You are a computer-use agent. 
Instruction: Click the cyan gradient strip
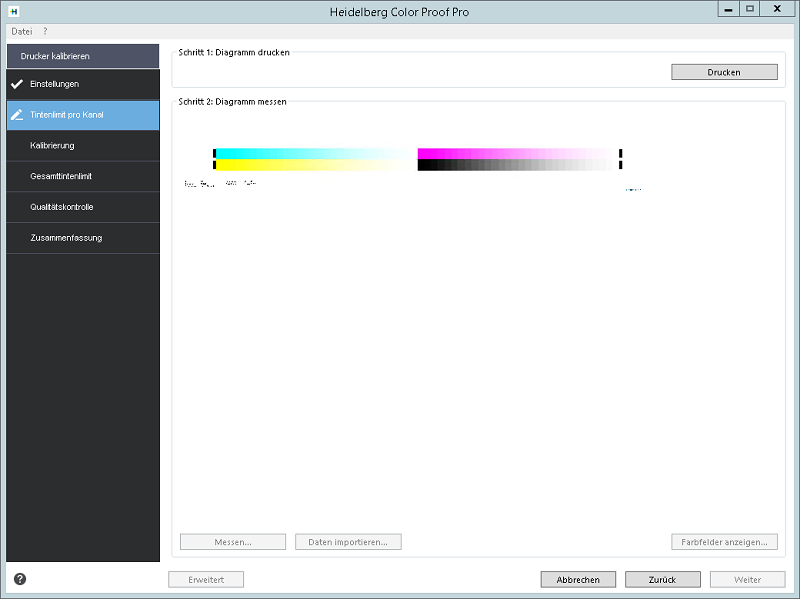[316, 154]
